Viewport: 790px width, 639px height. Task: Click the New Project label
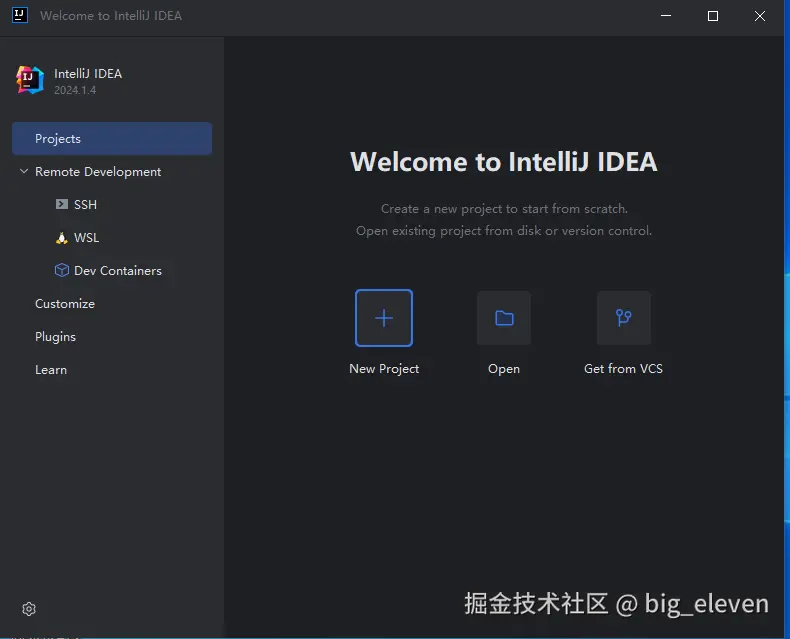[384, 369]
